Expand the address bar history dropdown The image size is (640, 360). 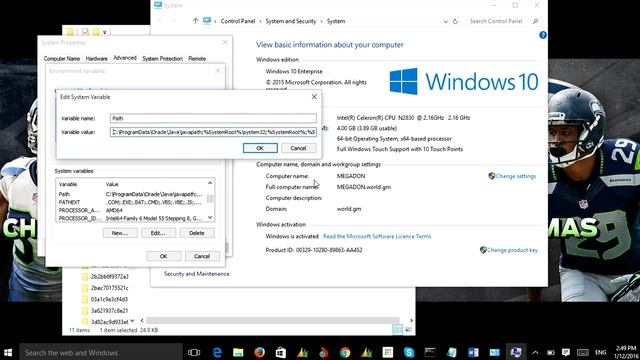(x=445, y=21)
